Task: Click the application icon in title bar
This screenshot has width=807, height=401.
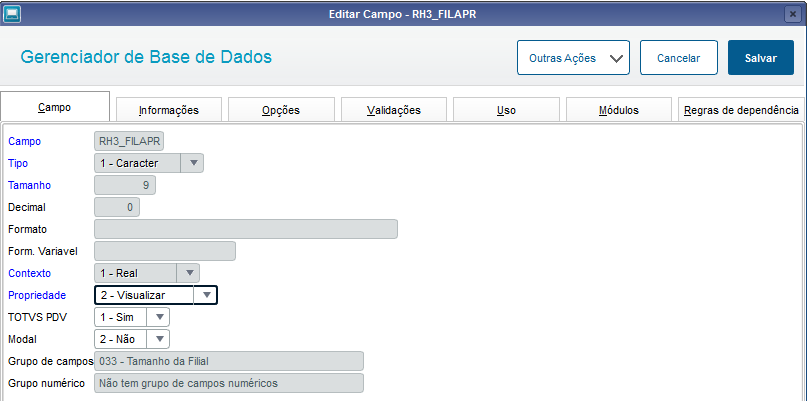Action: point(11,13)
